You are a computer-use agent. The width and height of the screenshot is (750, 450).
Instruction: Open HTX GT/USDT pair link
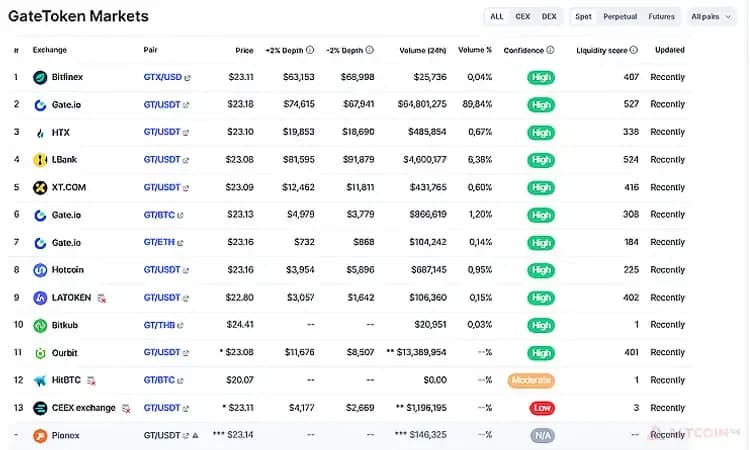pos(162,132)
